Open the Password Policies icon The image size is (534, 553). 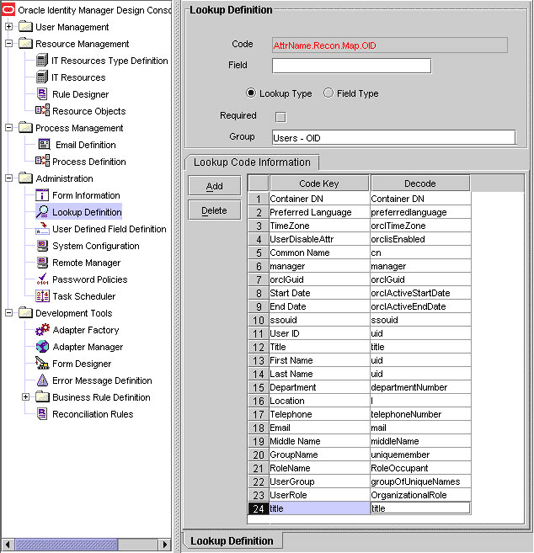(42, 279)
